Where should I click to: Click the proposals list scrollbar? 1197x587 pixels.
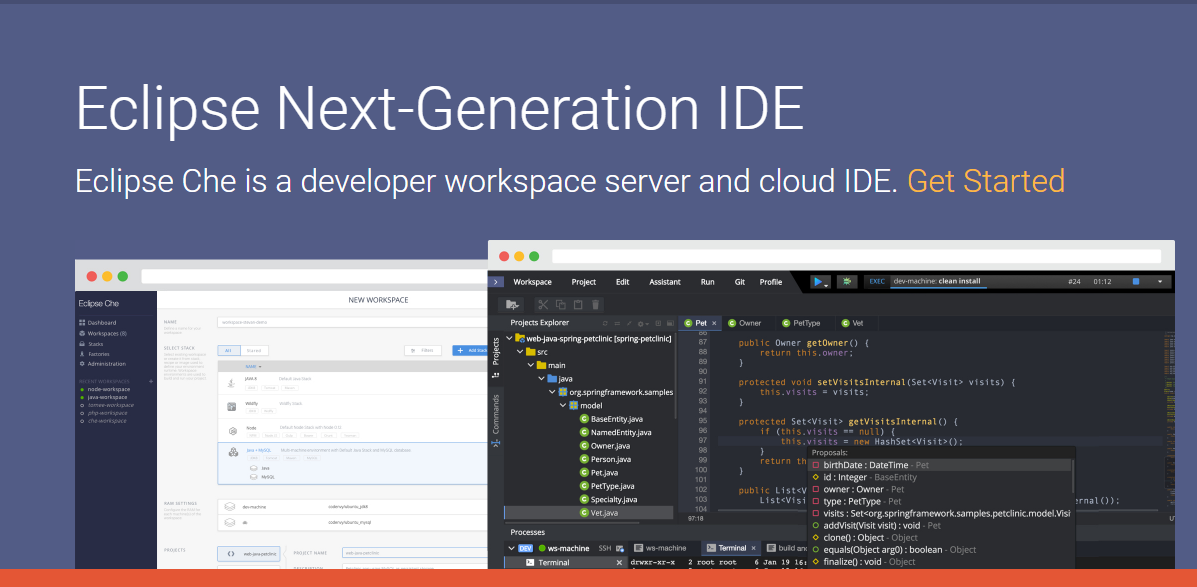(x=1073, y=477)
